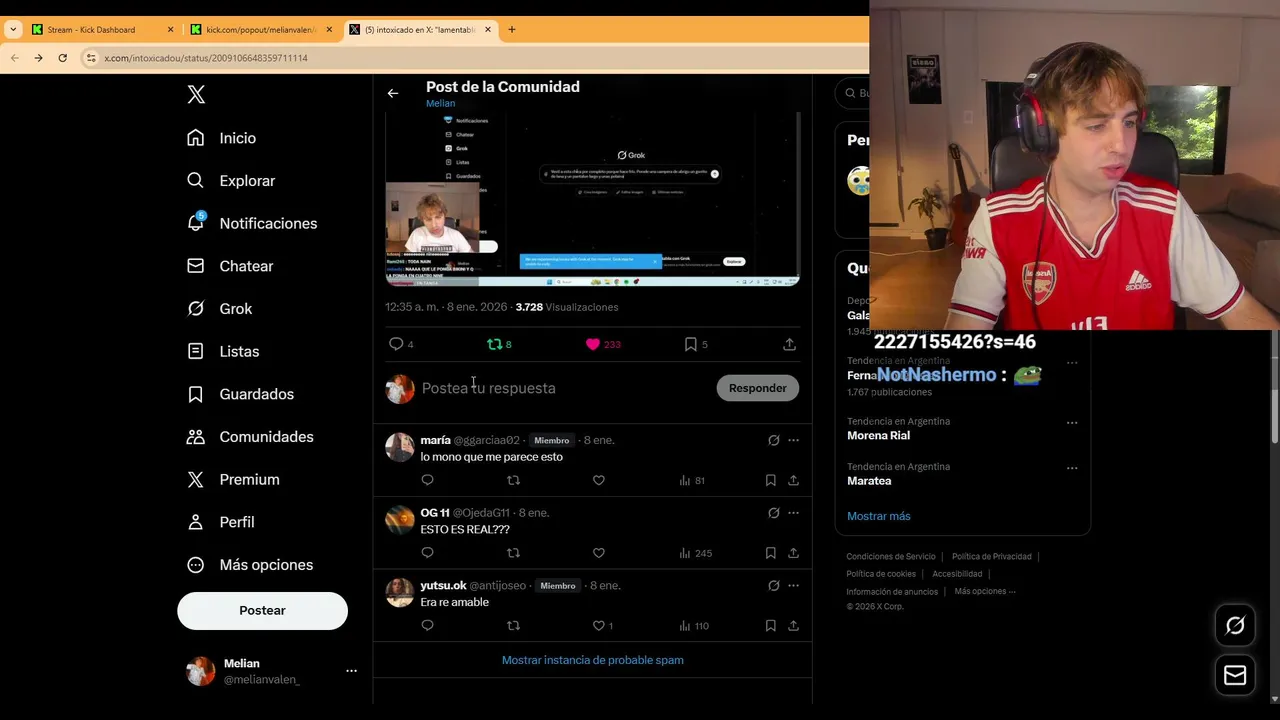Viewport: 1280px width, 720px height.
Task: Click Mostrar más under trends
Action: point(878,516)
